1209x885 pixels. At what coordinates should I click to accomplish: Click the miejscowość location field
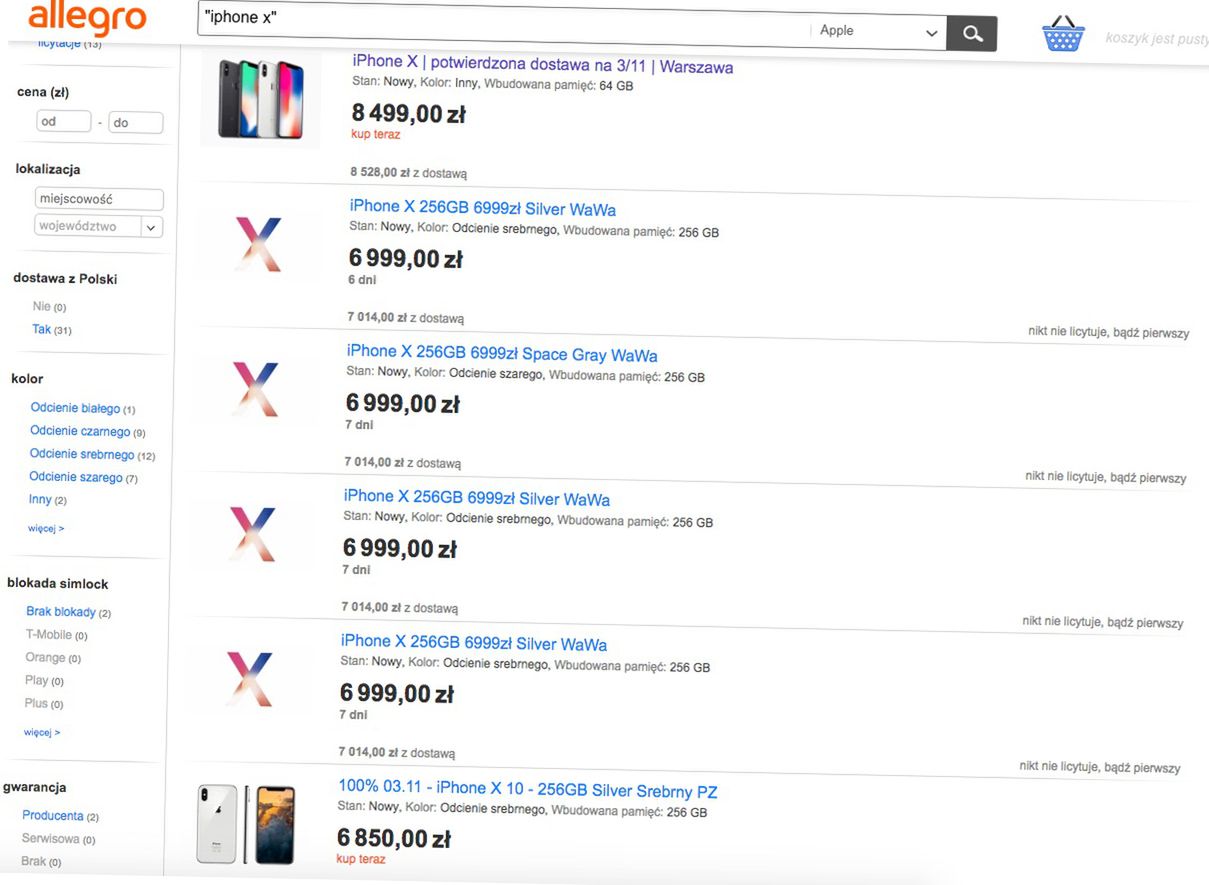click(x=98, y=199)
